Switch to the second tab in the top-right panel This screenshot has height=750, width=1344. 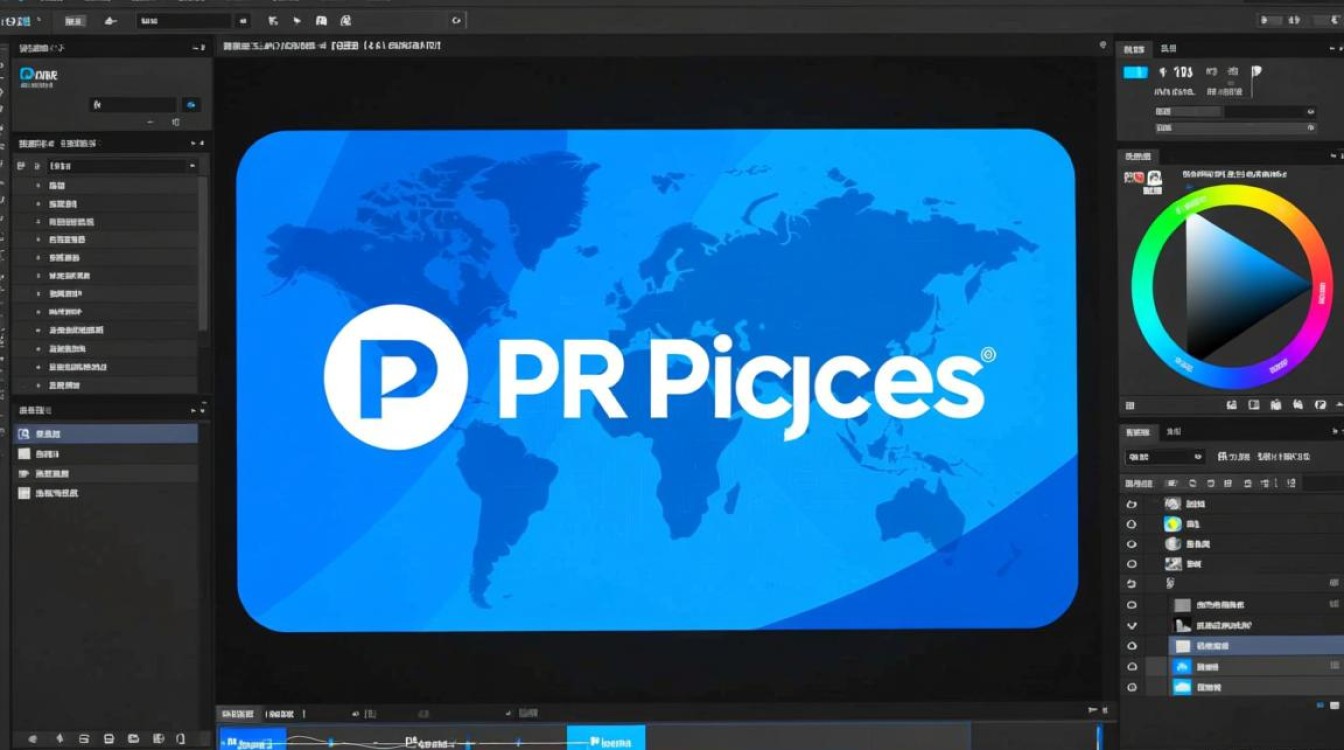coord(1167,48)
